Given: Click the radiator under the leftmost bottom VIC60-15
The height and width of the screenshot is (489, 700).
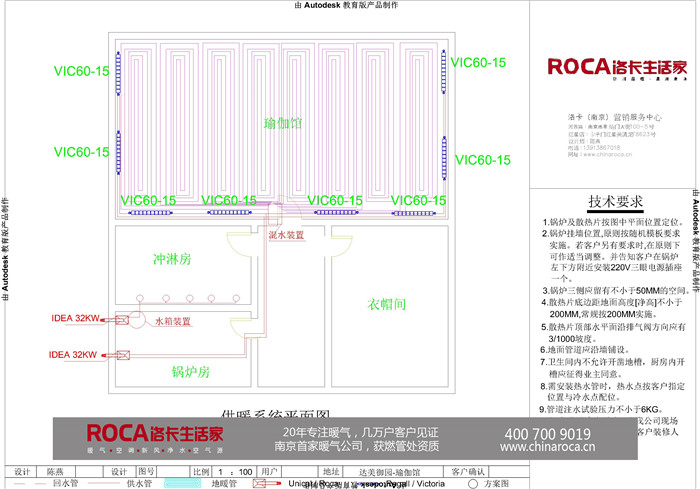Looking at the screenshot, I should click(148, 211).
